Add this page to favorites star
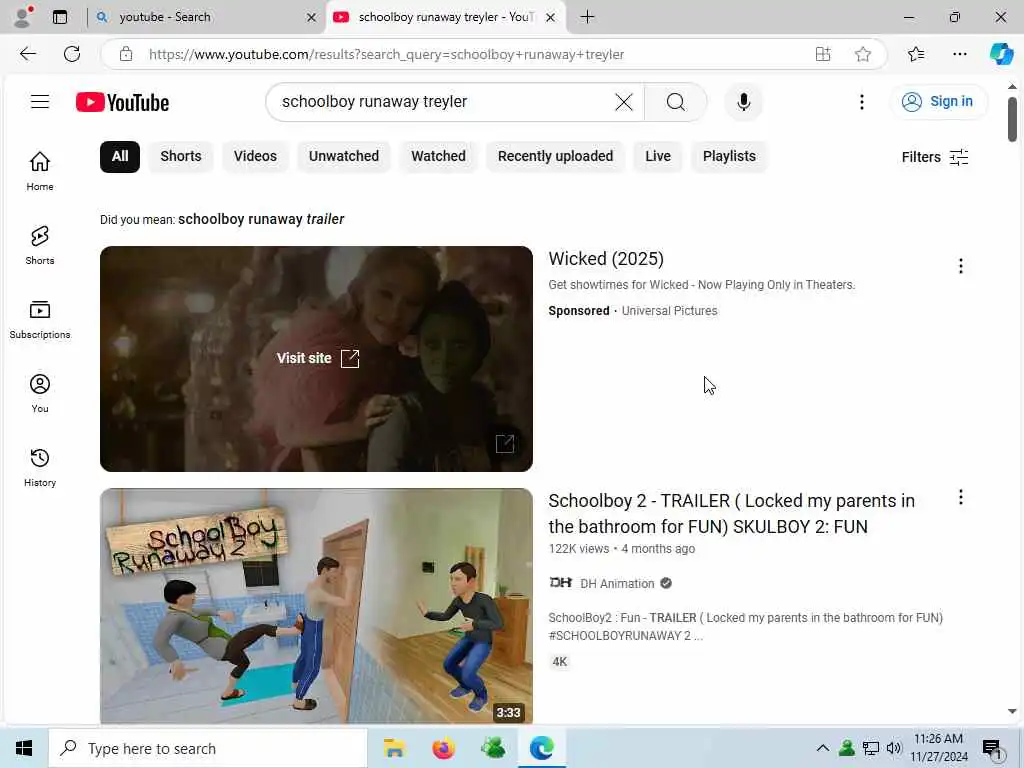Screen dimensions: 1024x768 click(x=863, y=54)
